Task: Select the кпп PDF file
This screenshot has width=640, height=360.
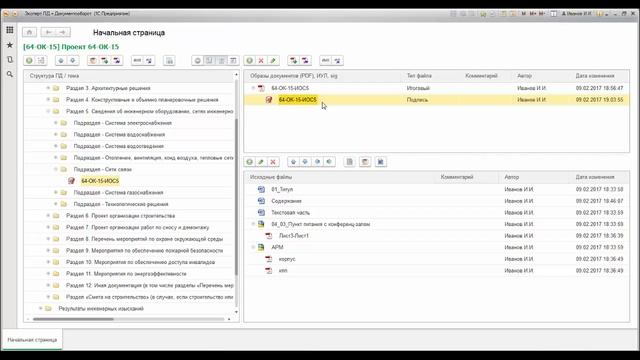Action: [283, 271]
